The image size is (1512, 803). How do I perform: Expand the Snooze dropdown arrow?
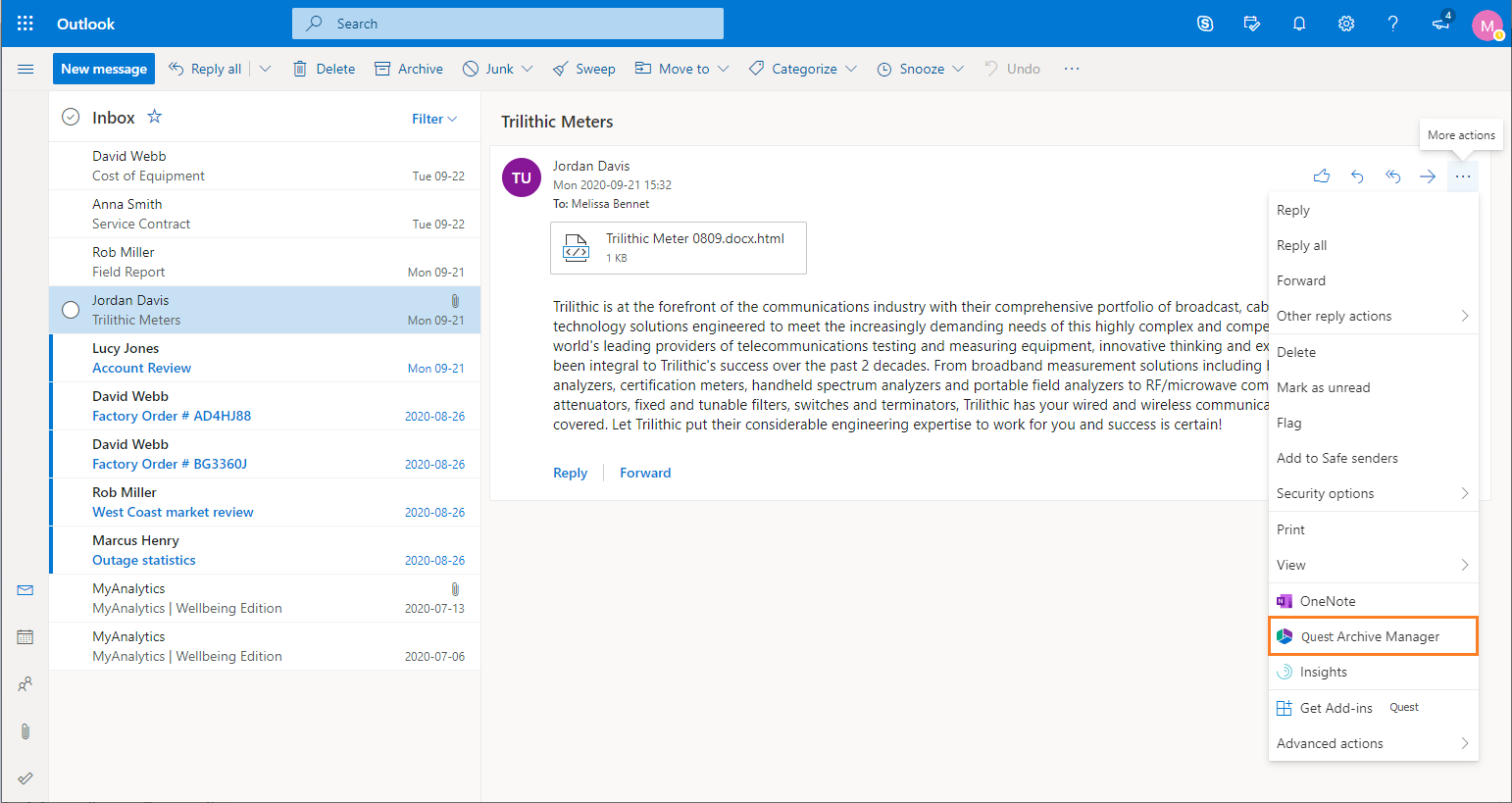pos(958,69)
